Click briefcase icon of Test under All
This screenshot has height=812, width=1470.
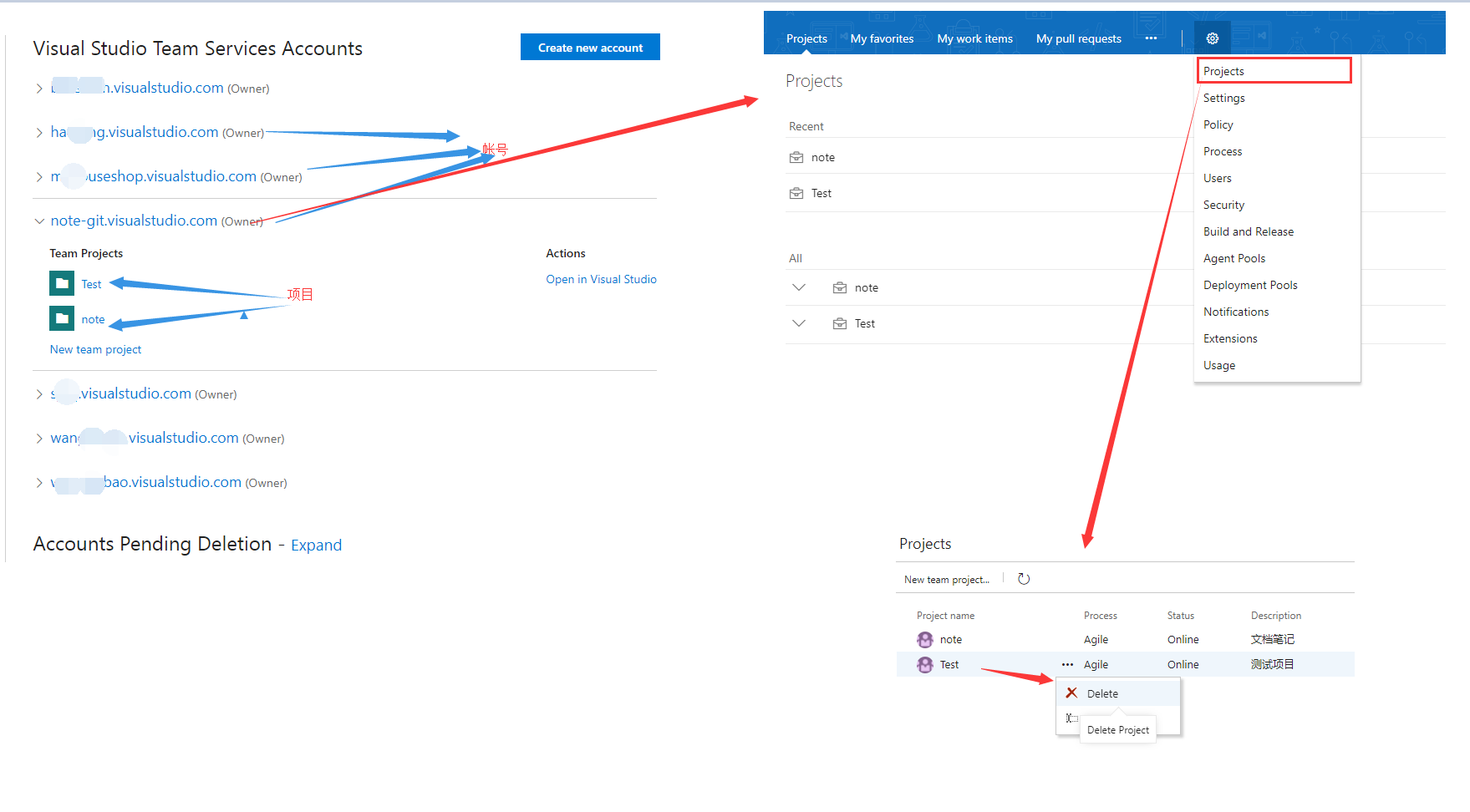click(840, 323)
